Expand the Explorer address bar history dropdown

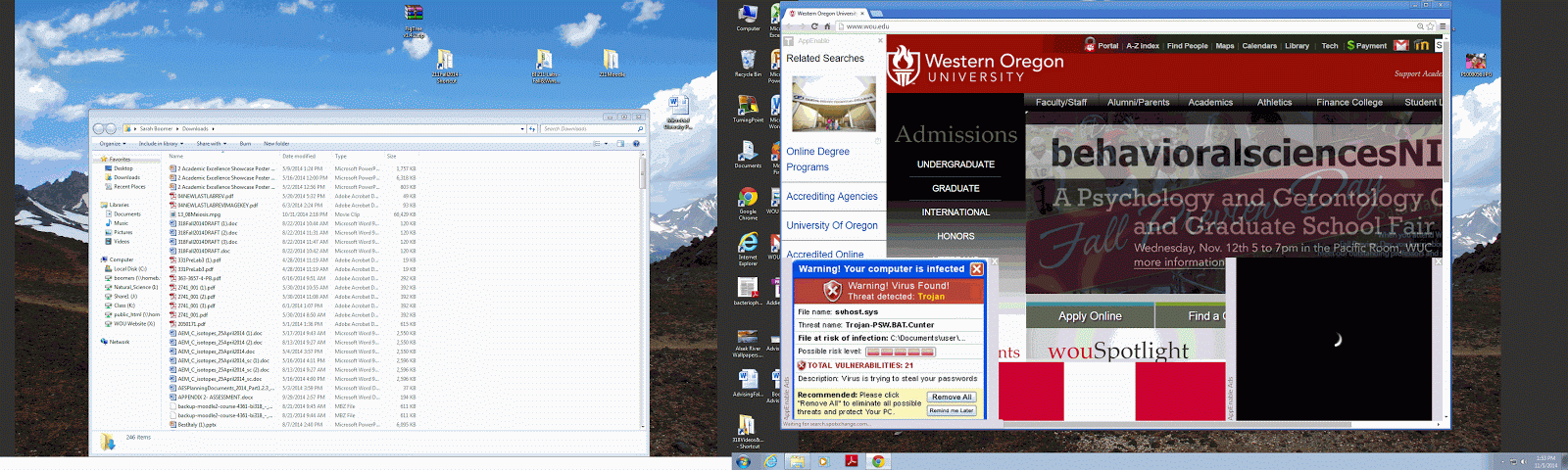click(x=522, y=128)
